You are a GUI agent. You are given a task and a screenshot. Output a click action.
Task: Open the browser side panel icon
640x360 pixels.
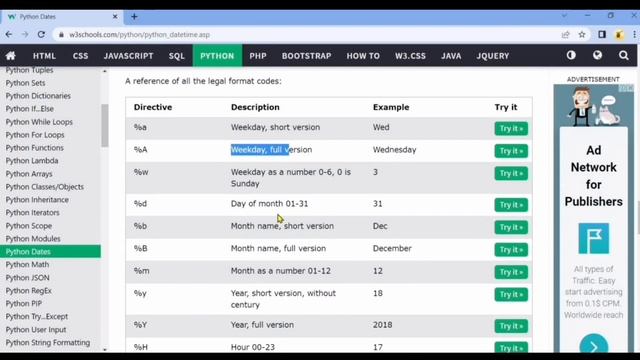coord(602,35)
